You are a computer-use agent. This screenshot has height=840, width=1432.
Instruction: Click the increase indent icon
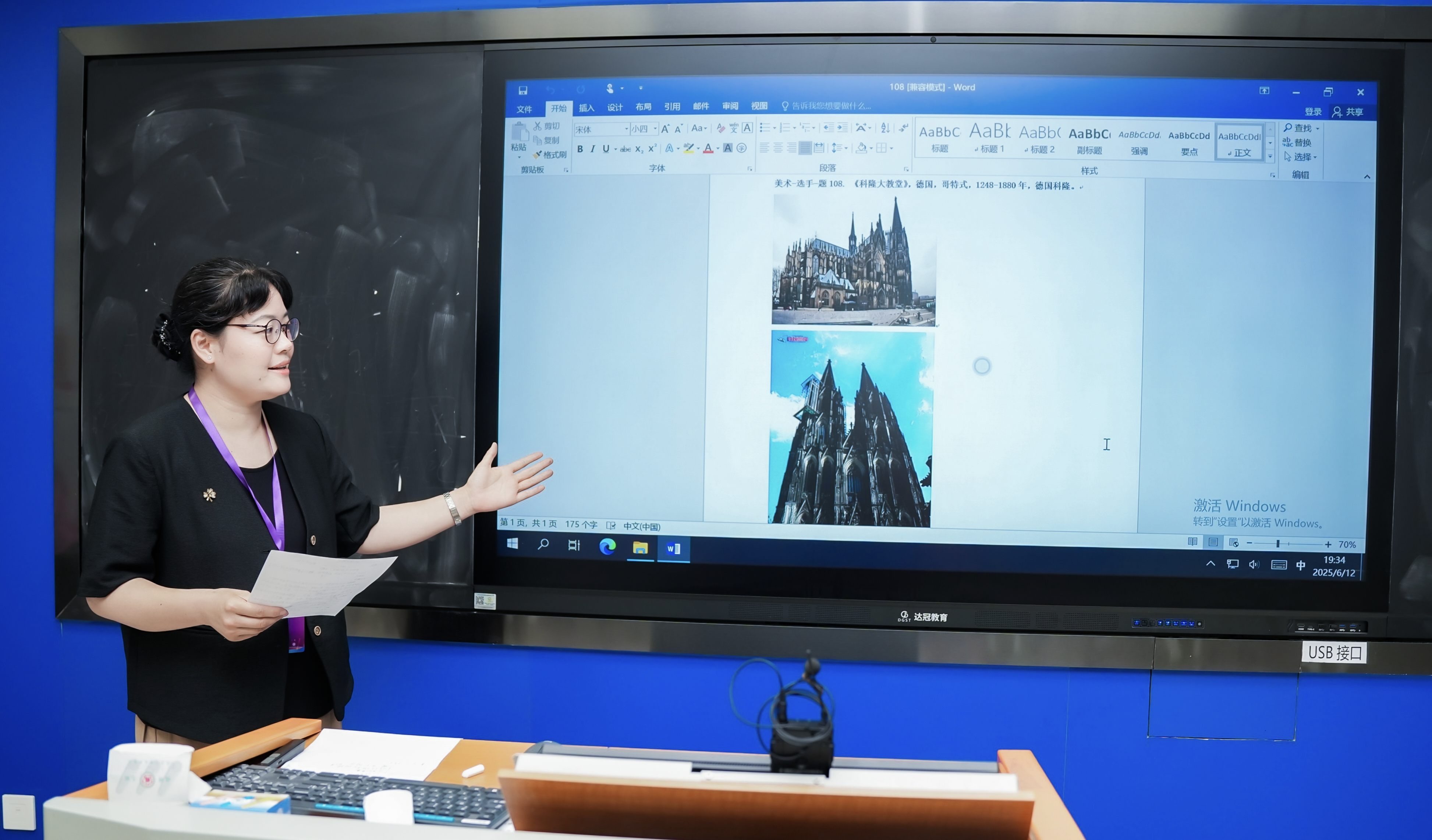coord(842,128)
